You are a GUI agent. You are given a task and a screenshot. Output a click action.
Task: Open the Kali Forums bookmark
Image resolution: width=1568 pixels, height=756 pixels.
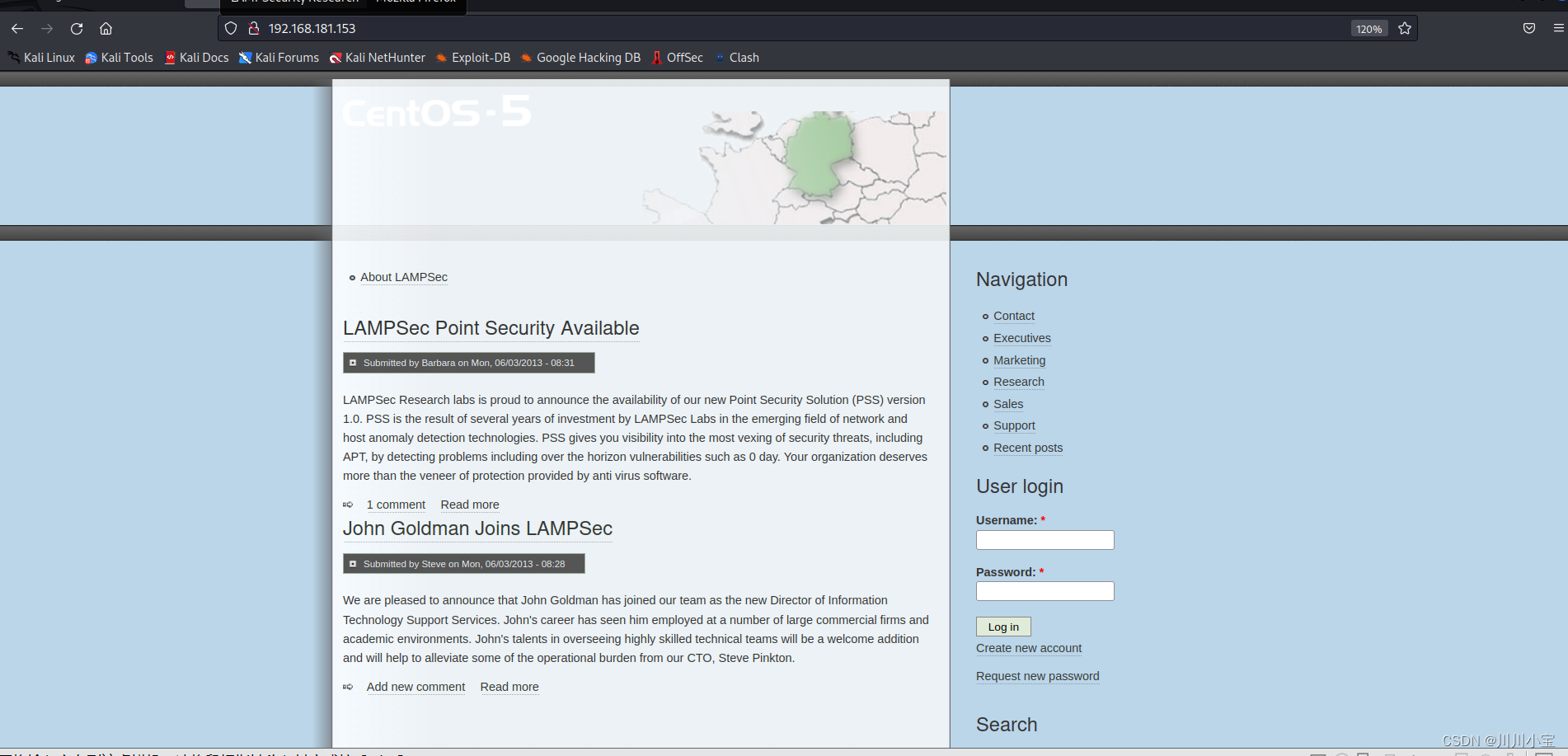pyautogui.click(x=279, y=58)
